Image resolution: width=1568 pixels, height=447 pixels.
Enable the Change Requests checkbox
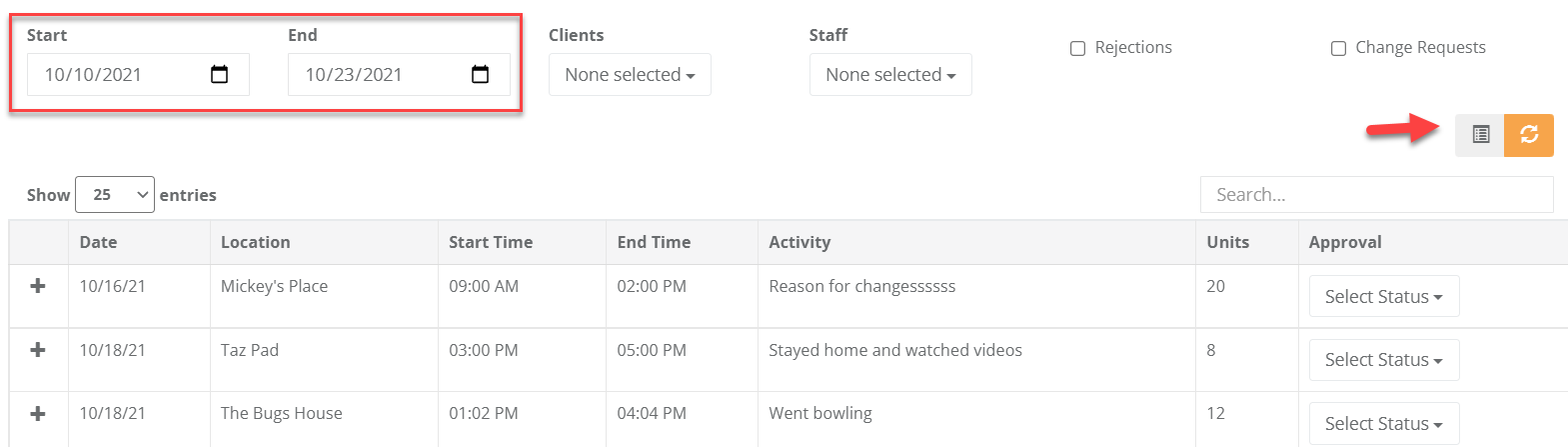(x=1339, y=48)
